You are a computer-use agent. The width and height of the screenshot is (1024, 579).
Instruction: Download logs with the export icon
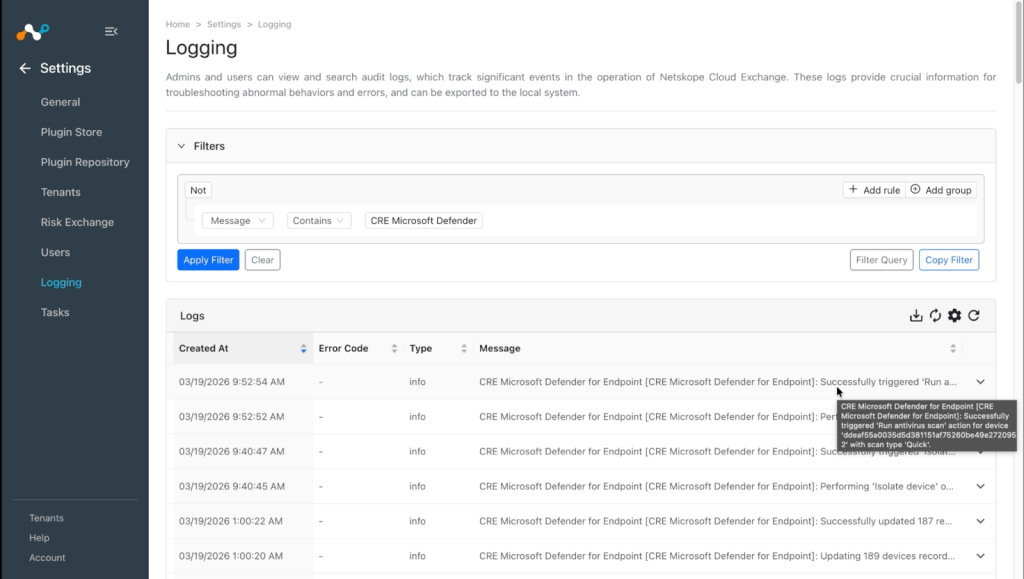(x=916, y=316)
